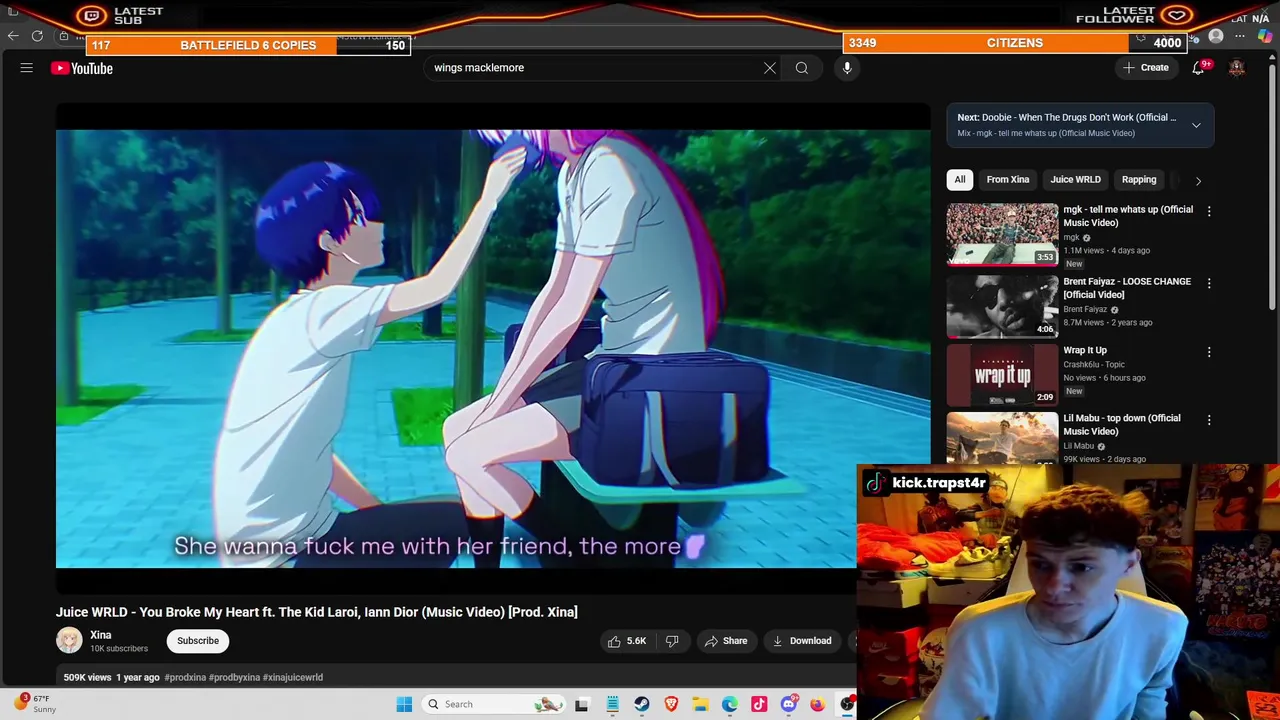This screenshot has width=1280, height=720.
Task: Open browser three-dot menu
Action: point(1240,37)
